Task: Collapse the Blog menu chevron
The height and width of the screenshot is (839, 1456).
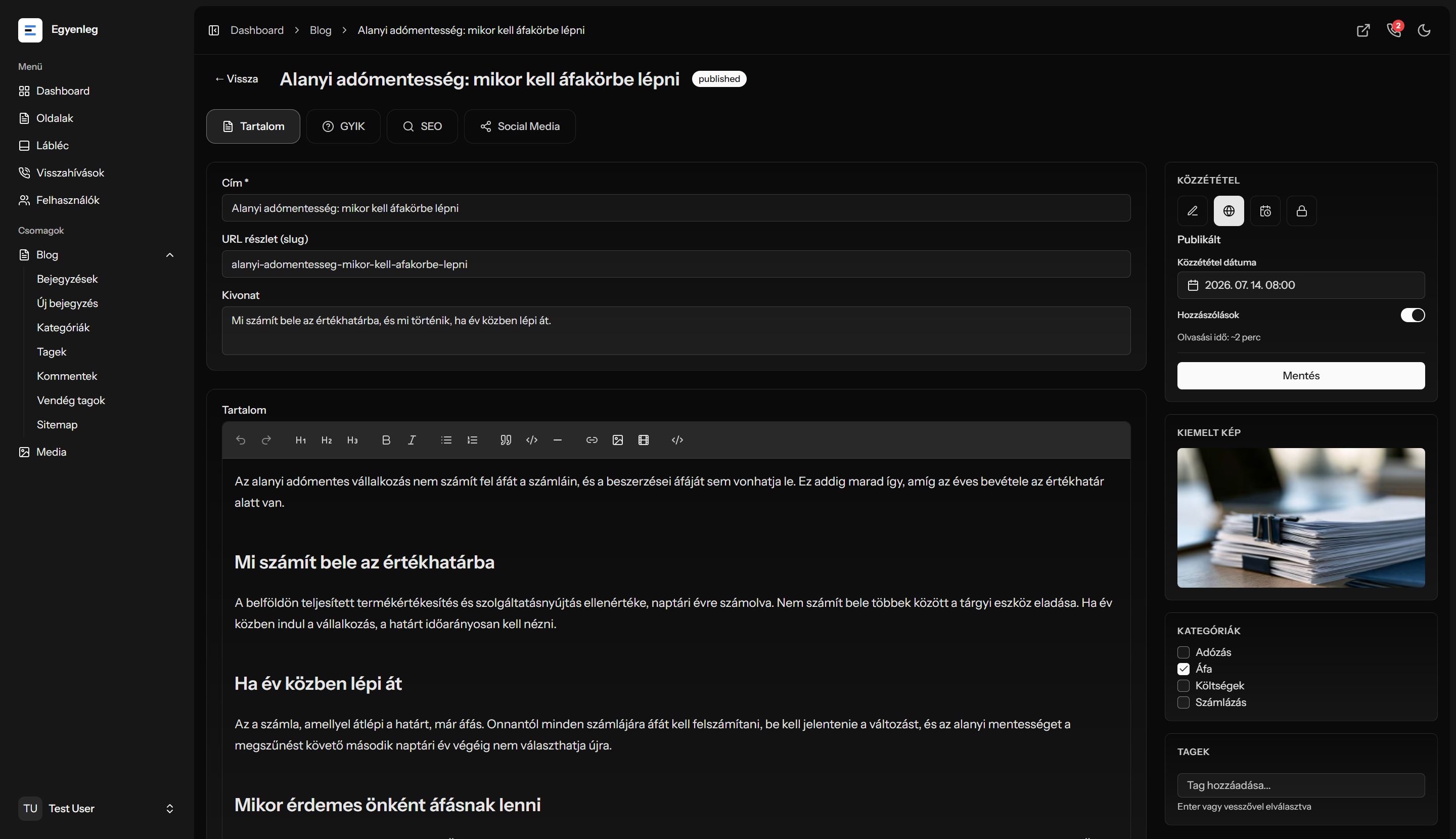Action: 170,255
